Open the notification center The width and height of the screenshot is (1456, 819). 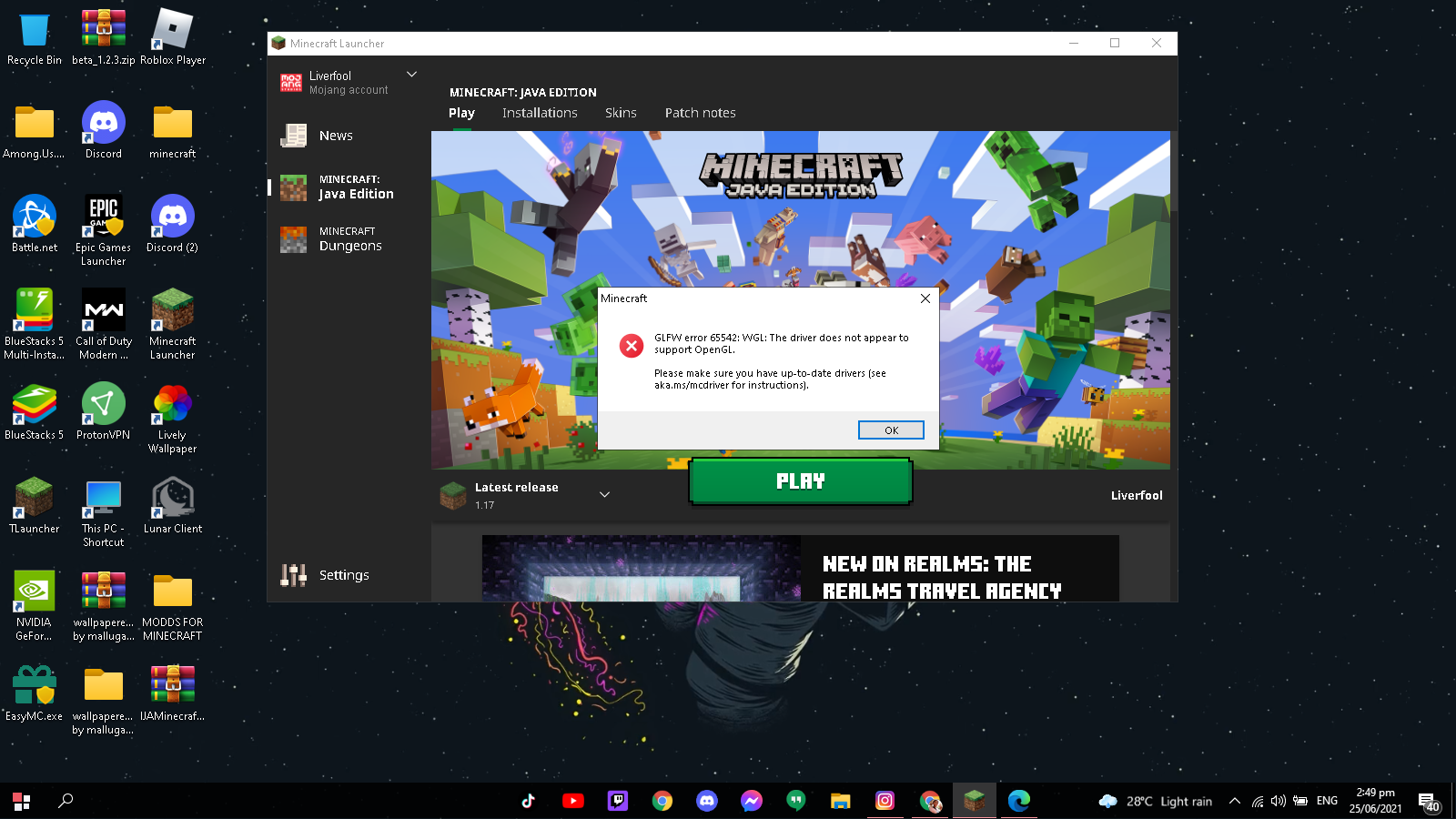coord(1429,802)
